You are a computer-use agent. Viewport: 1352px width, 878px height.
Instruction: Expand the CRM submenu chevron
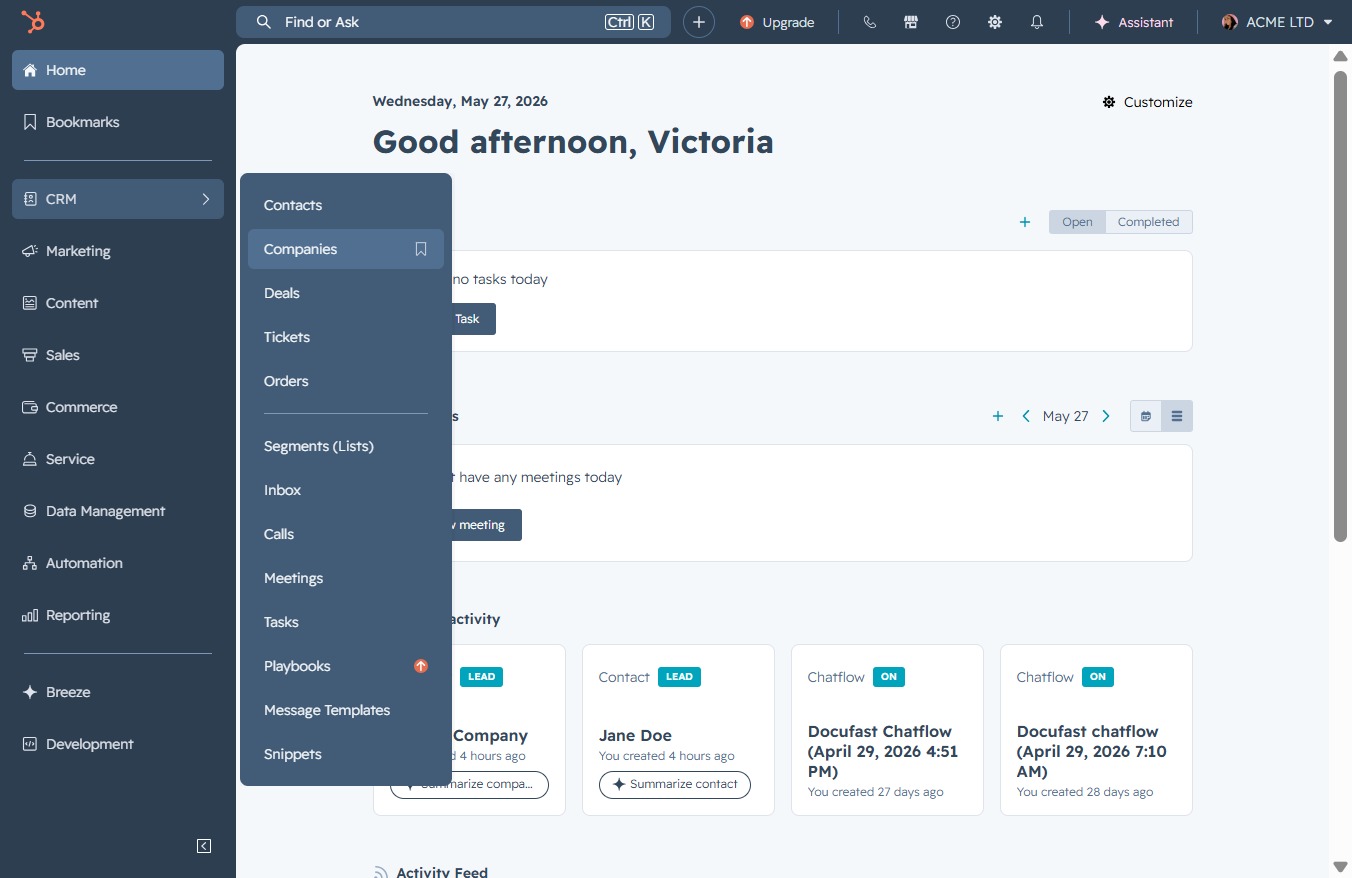pyautogui.click(x=206, y=199)
